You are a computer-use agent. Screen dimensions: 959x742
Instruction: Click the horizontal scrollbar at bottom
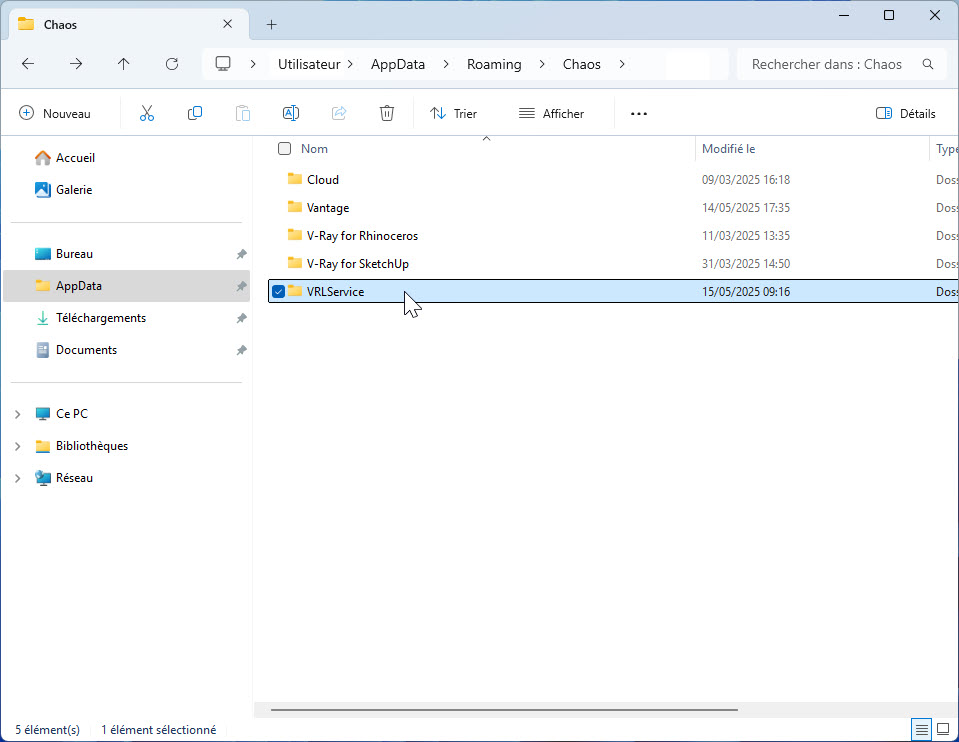click(504, 710)
